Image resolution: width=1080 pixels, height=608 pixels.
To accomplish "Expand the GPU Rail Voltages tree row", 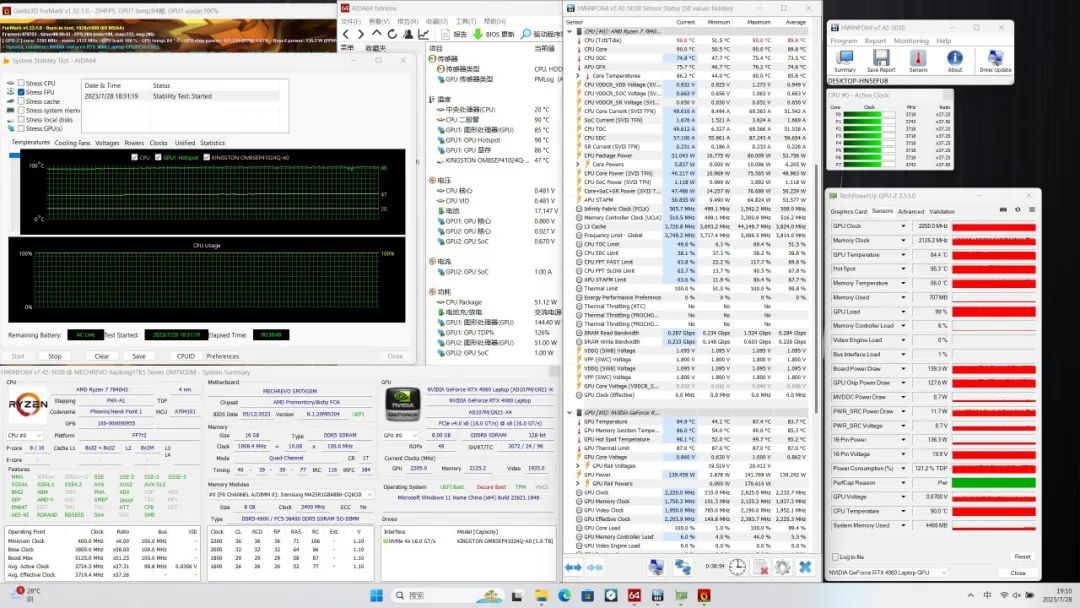I will [x=578, y=465].
